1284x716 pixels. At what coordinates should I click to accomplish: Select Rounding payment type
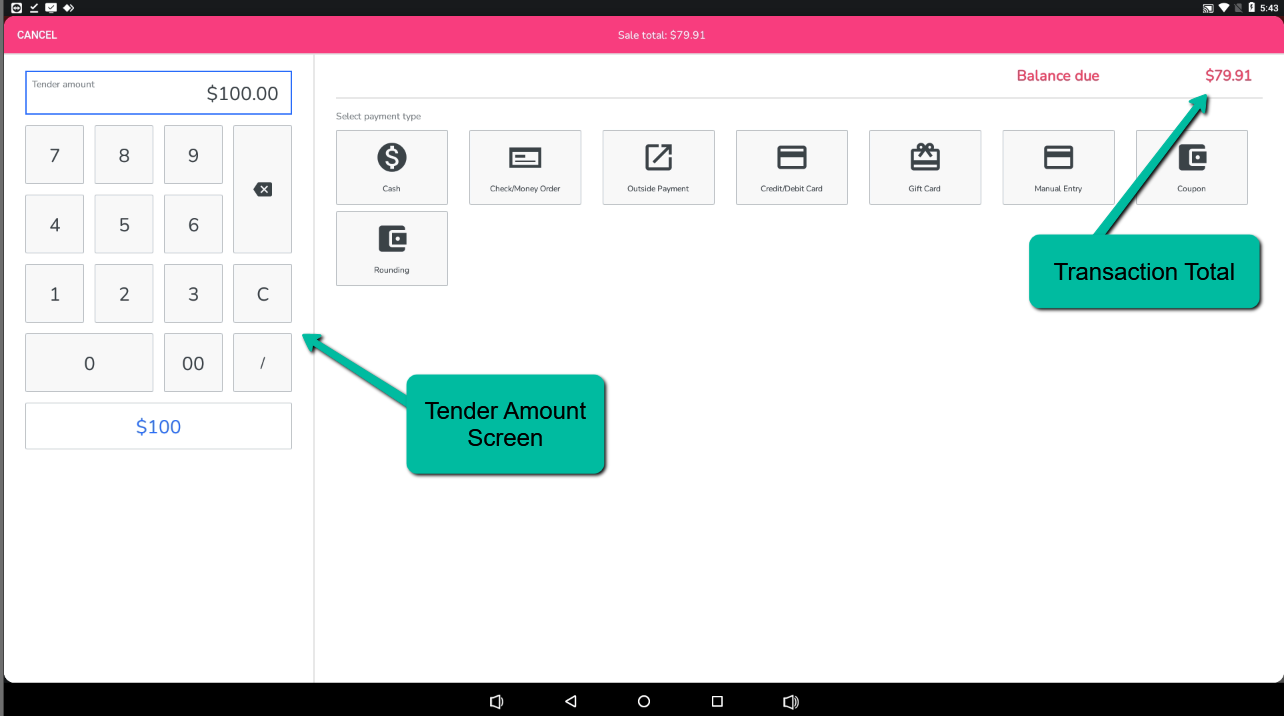point(391,248)
